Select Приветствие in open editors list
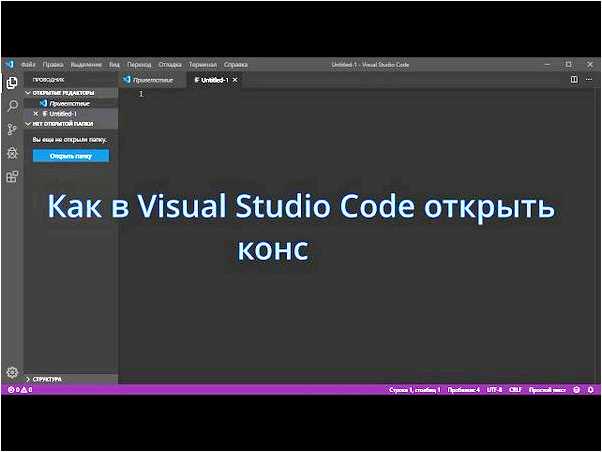The width and height of the screenshot is (602, 452). pyautogui.click(x=71, y=103)
